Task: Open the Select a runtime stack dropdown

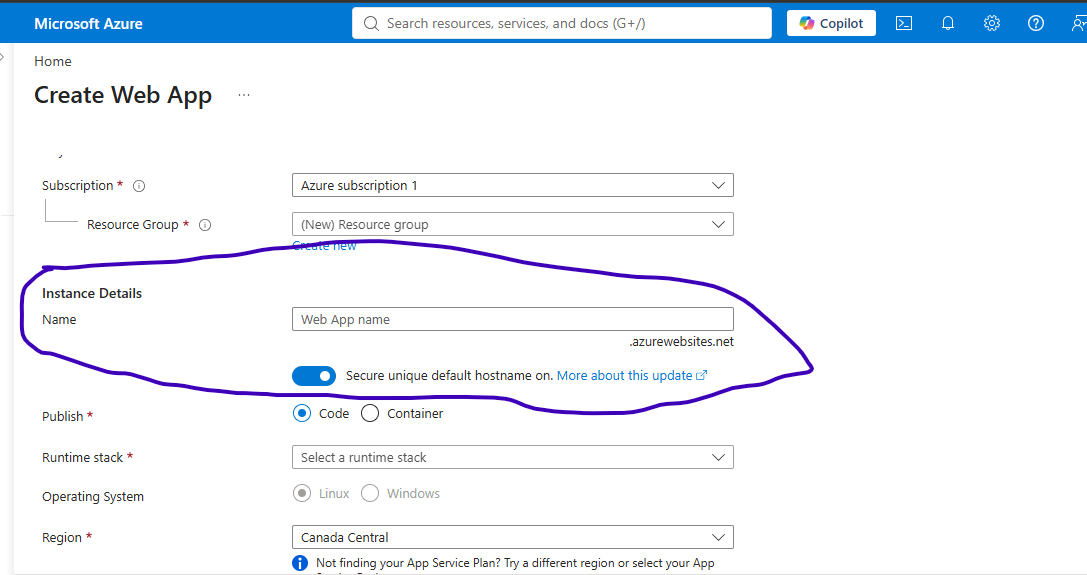Action: point(512,457)
